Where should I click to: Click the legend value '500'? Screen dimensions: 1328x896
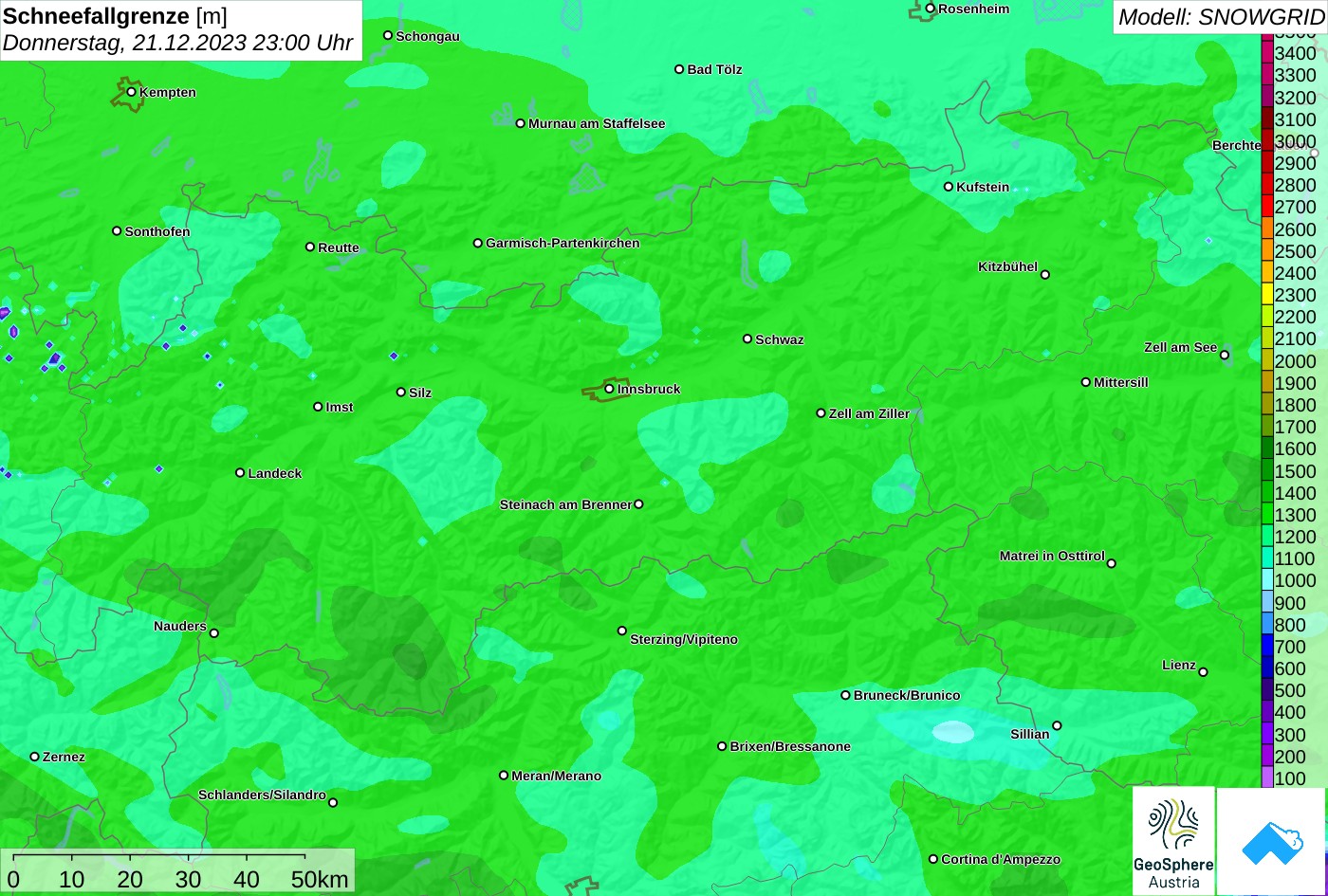pos(1290,690)
